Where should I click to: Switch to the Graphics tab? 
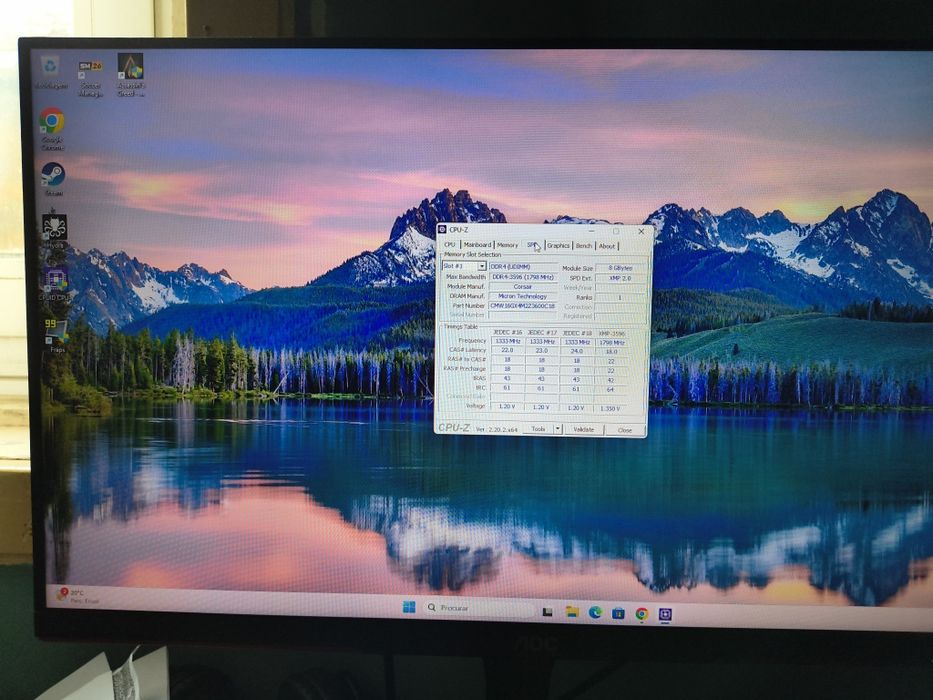pyautogui.click(x=558, y=245)
